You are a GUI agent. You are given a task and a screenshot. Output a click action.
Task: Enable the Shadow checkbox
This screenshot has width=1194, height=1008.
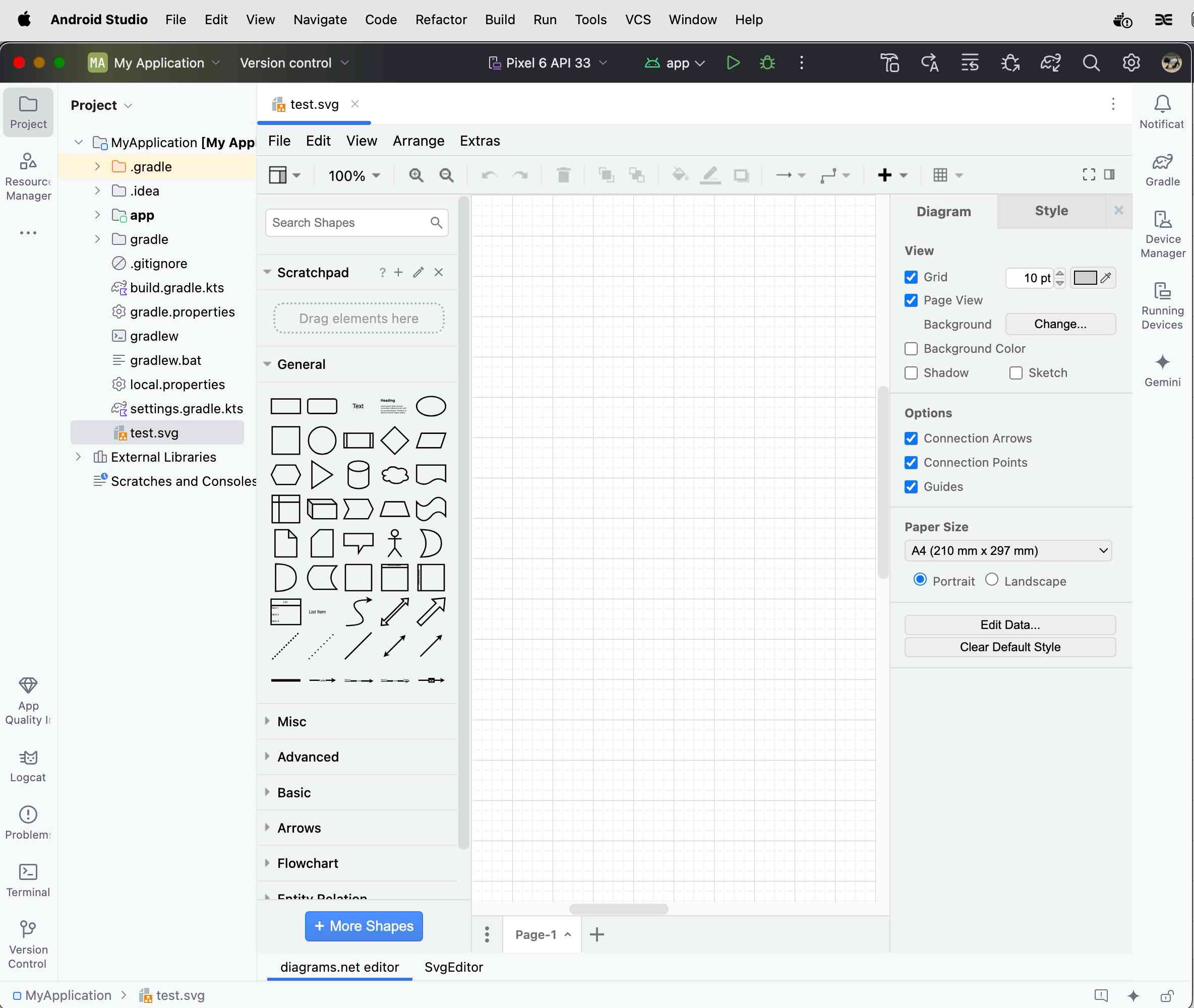tap(911, 373)
